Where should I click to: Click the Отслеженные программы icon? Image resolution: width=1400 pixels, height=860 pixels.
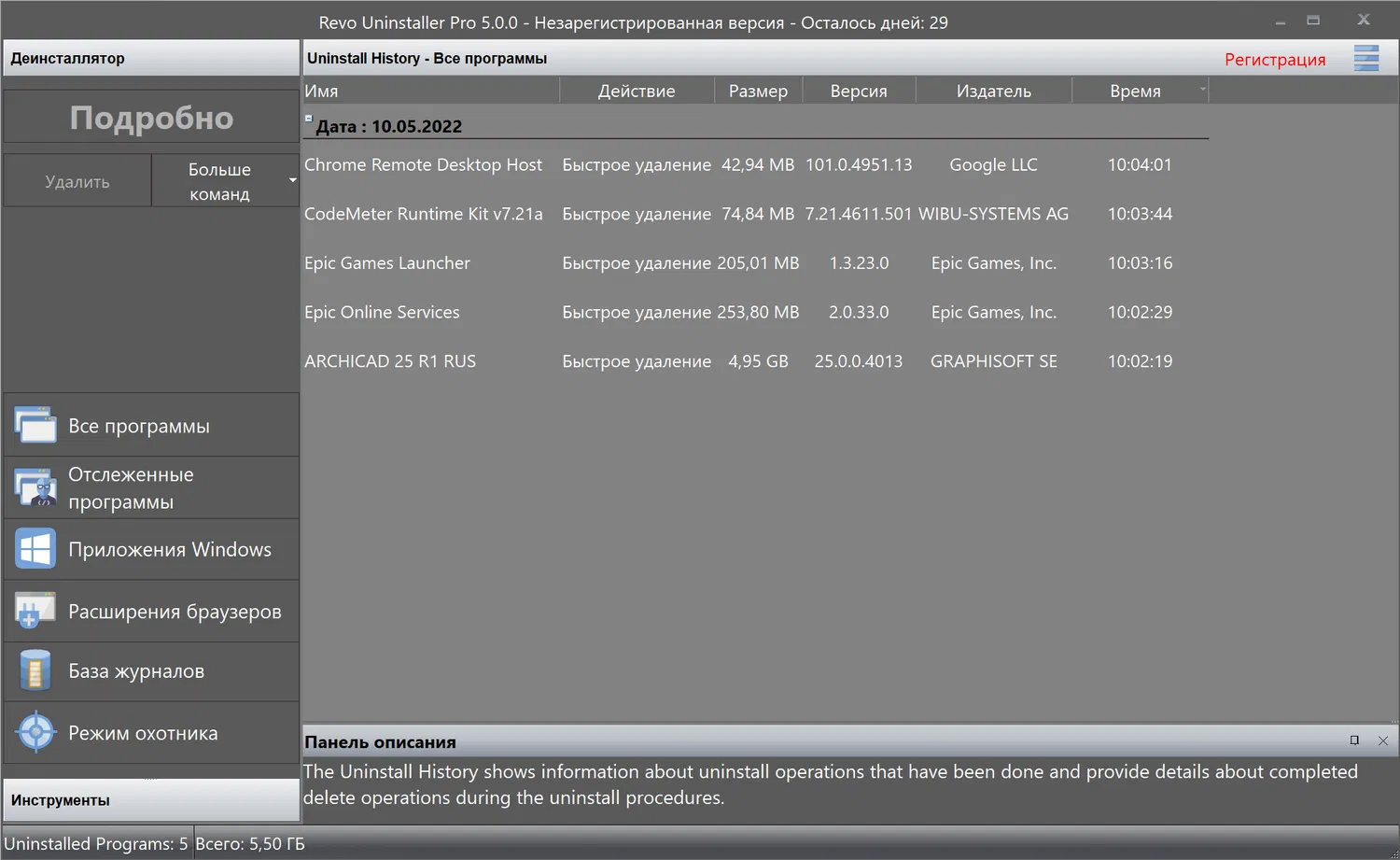pos(35,487)
